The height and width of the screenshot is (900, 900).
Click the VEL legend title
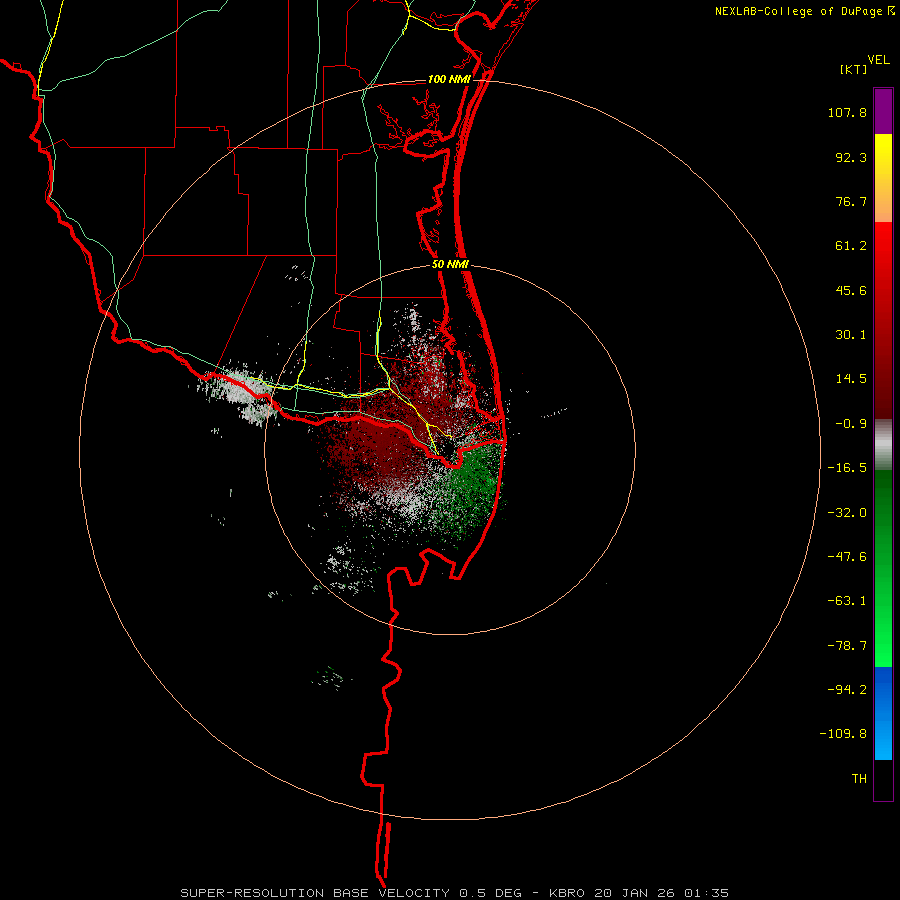coord(878,60)
